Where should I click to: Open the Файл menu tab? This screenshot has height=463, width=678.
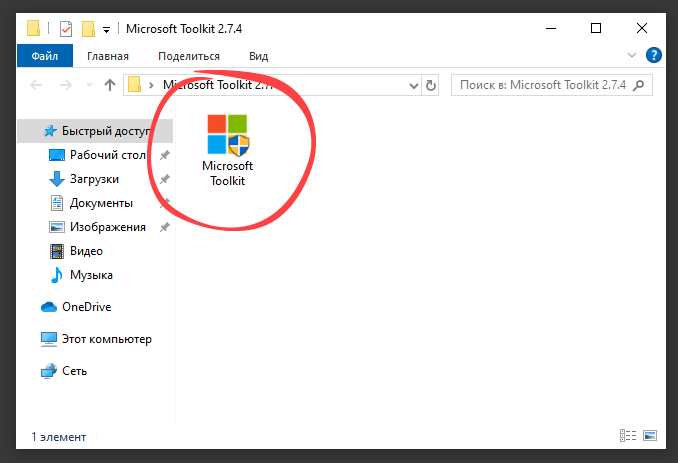44,57
